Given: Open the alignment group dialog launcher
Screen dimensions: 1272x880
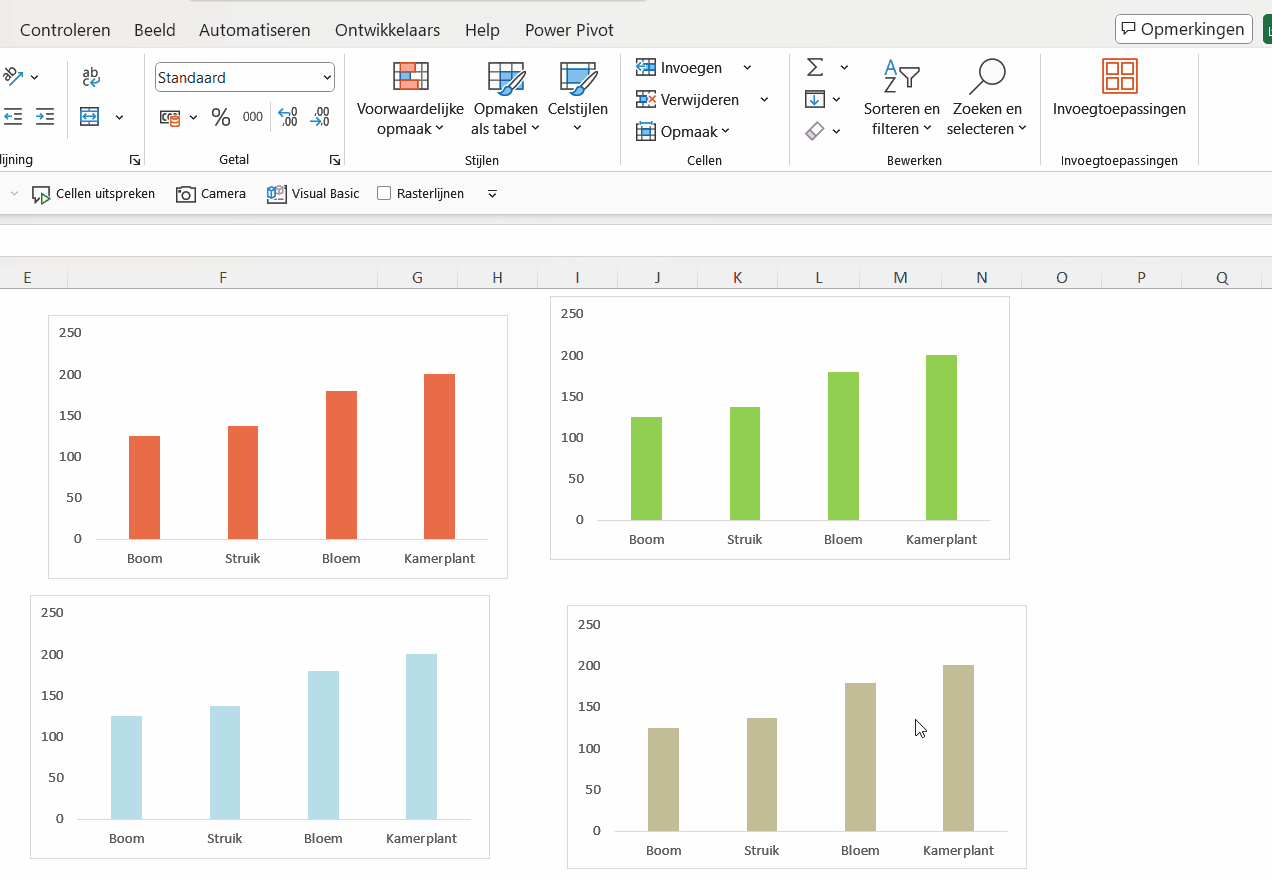Looking at the screenshot, I should click(x=135, y=160).
